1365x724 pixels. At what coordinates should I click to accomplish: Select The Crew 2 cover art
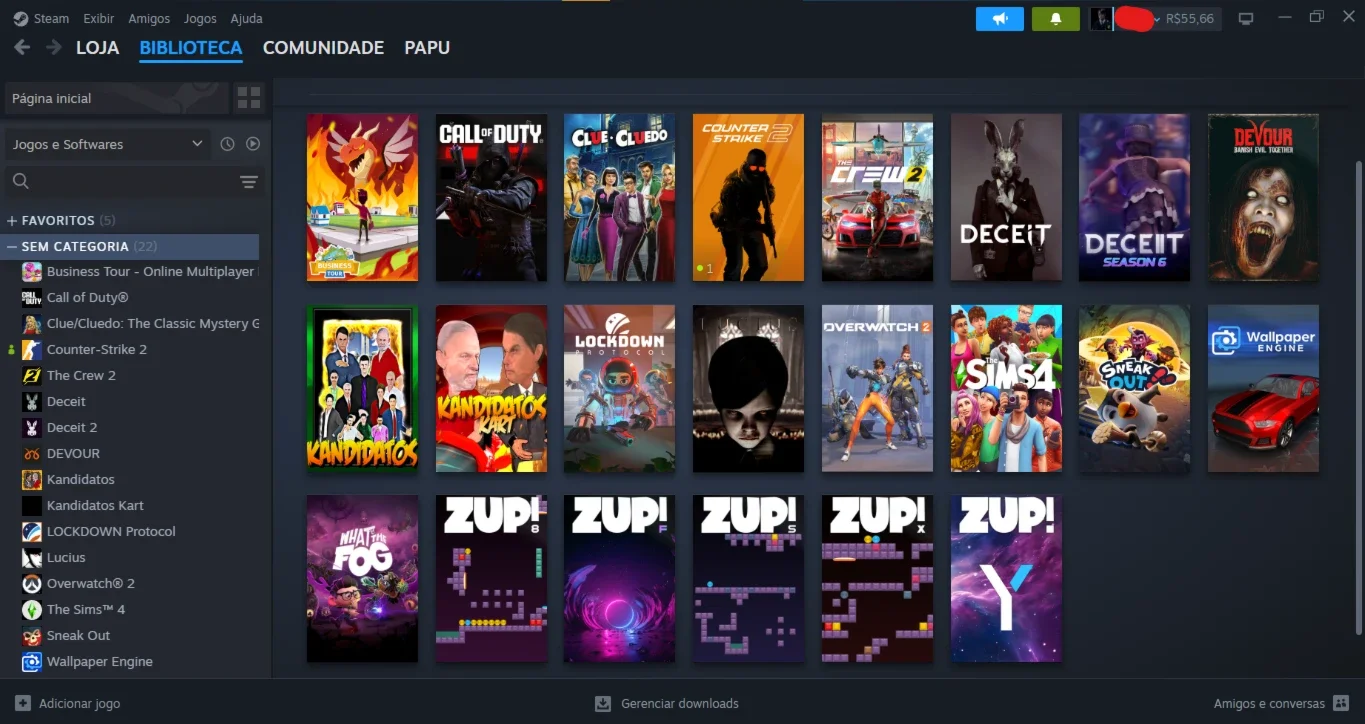[877, 198]
